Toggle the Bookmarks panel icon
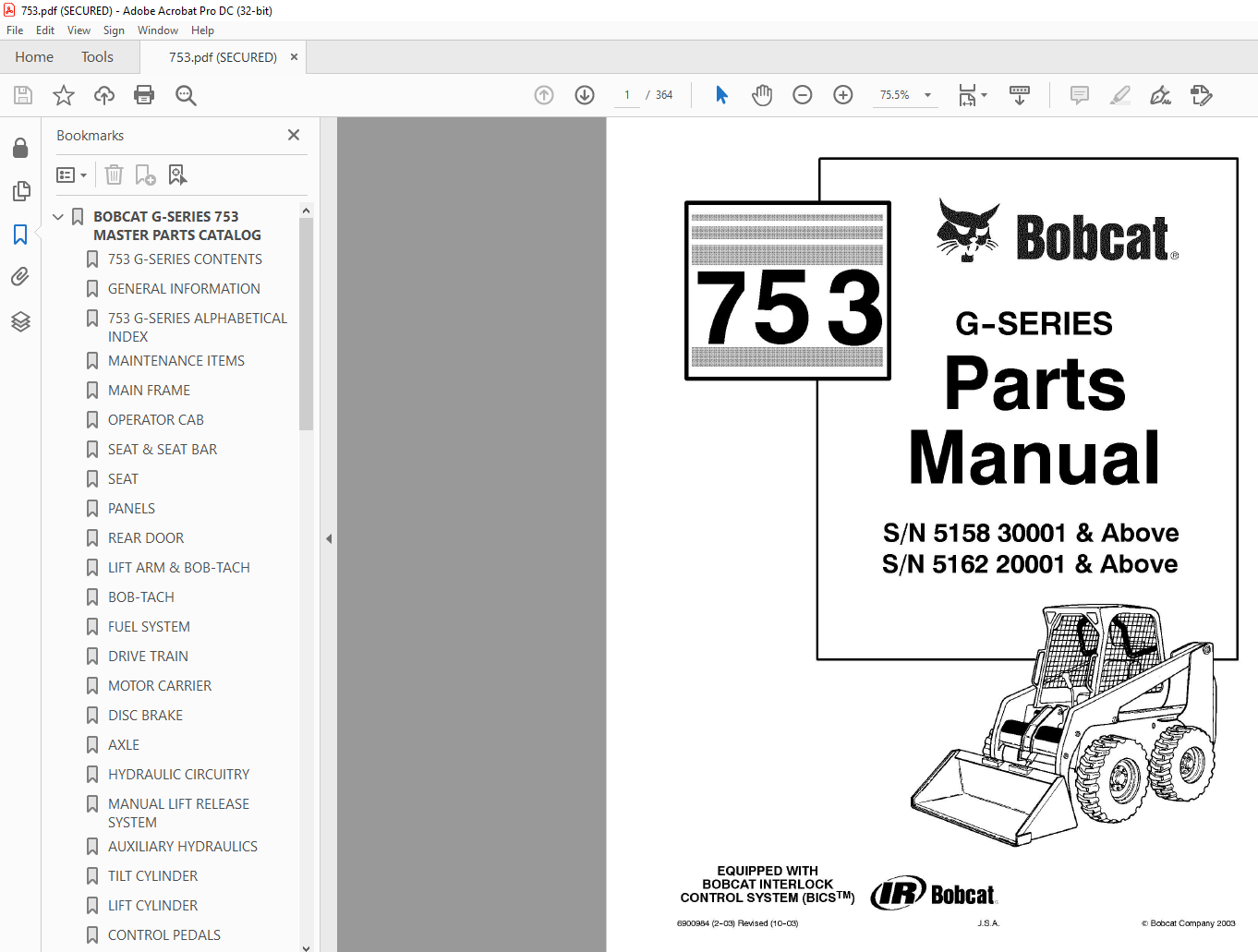1258x952 pixels. click(x=20, y=235)
